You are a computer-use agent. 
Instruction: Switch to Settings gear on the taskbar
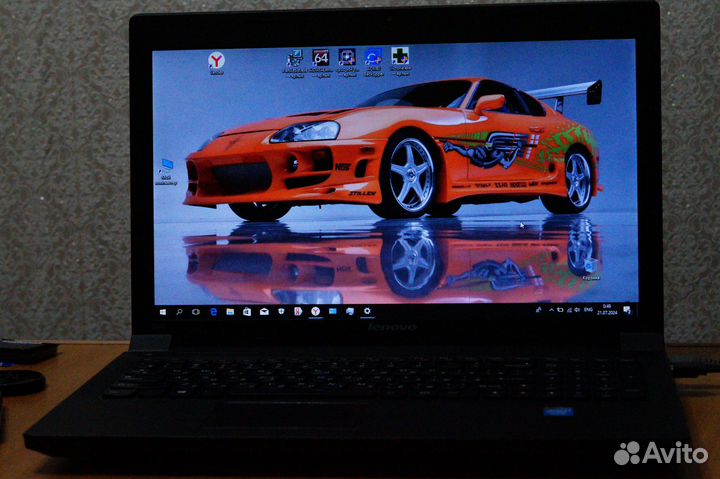pyautogui.click(x=367, y=311)
